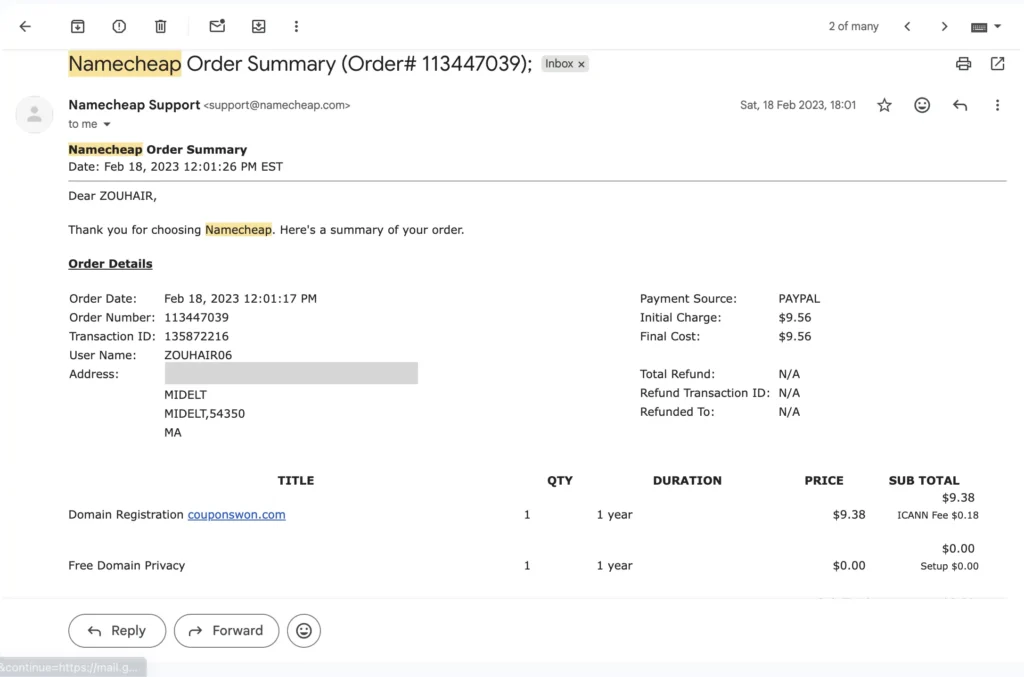Image resolution: width=1024 pixels, height=677 pixels.
Task: Remove the Inbox label
Action: (x=581, y=64)
